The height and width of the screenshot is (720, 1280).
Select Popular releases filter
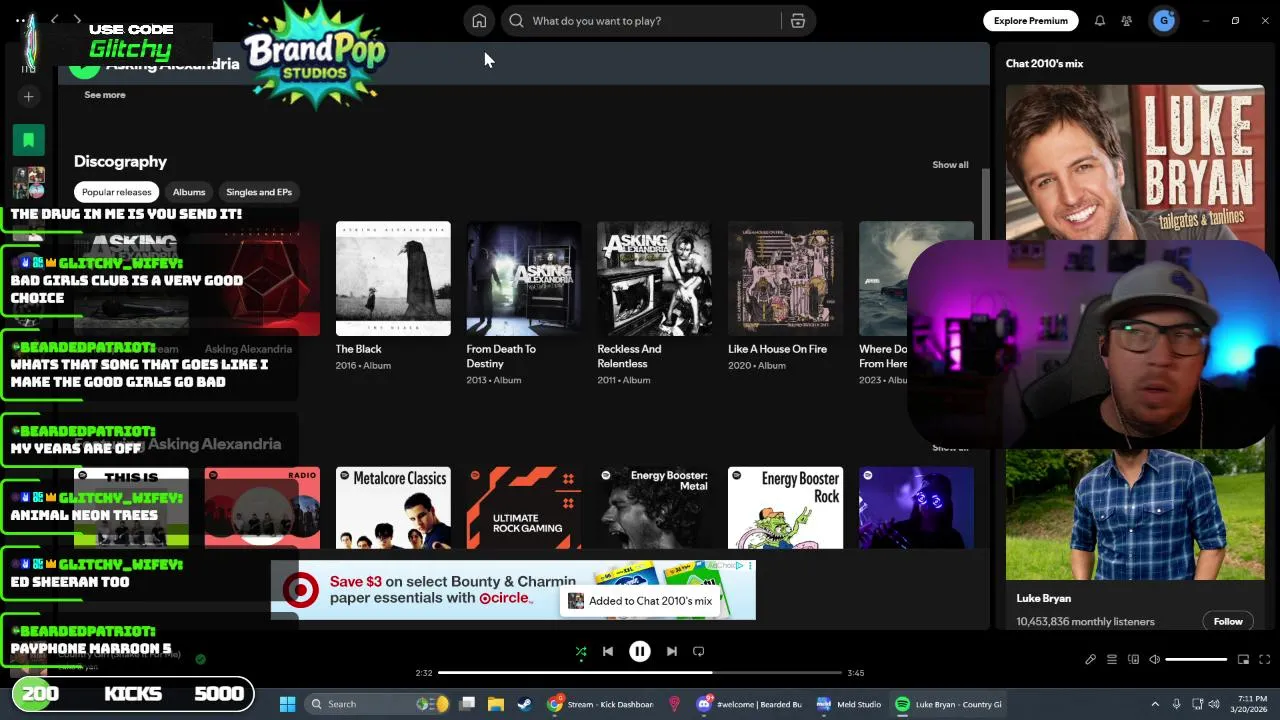point(117,192)
